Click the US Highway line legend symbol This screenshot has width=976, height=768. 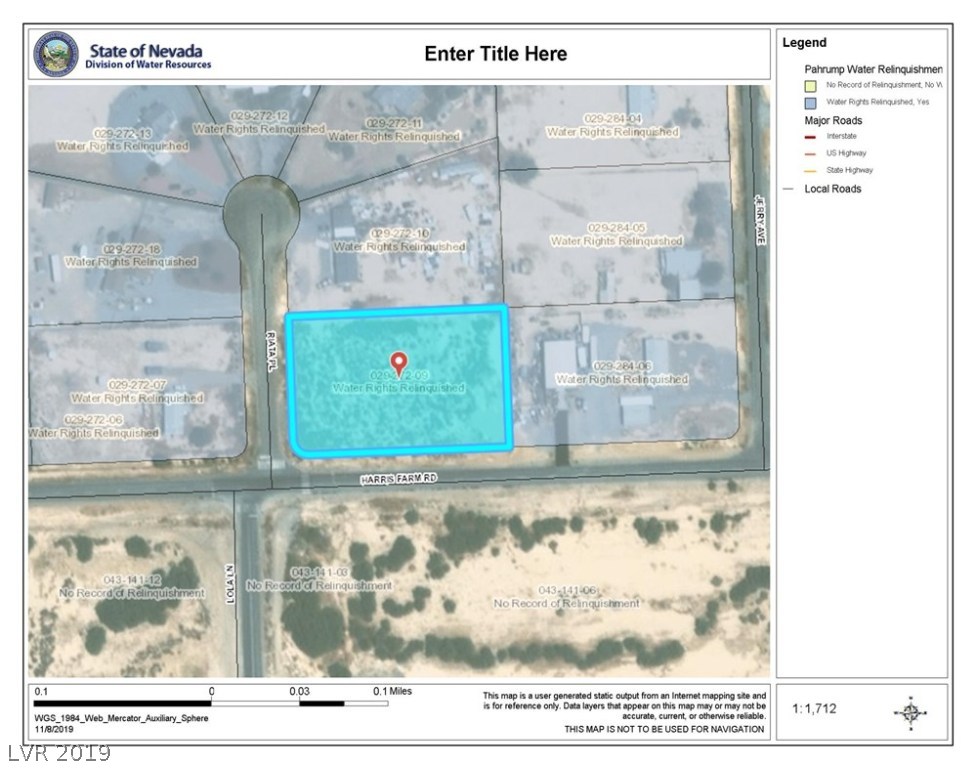810,154
